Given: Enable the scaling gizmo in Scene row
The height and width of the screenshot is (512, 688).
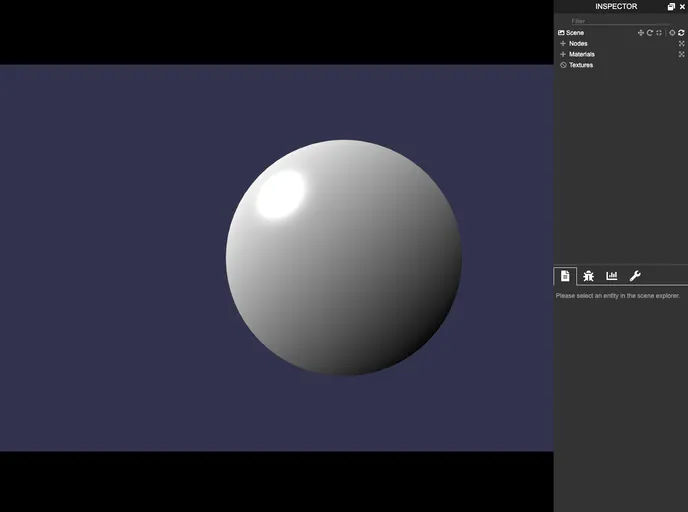Looking at the screenshot, I should click(659, 33).
